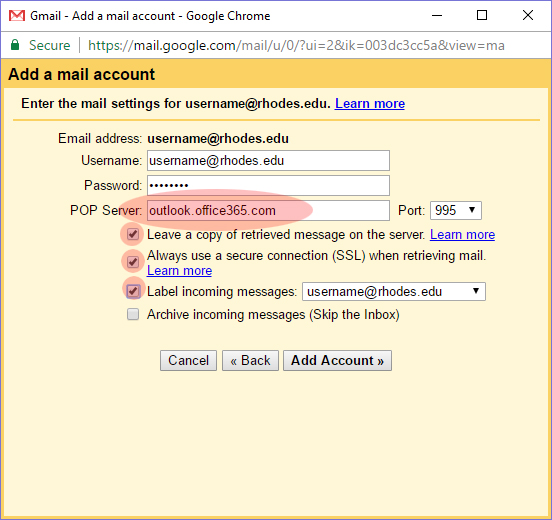Click into the Password field

(268, 186)
